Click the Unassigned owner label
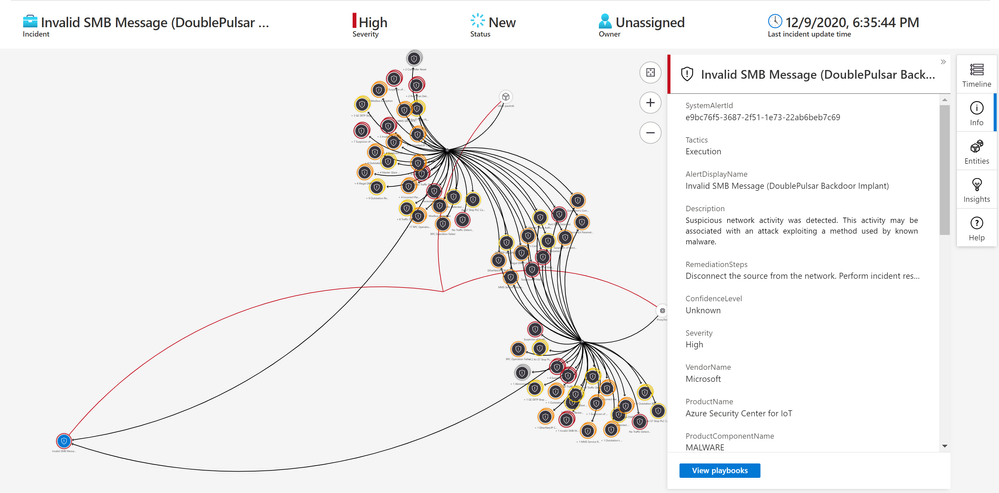Image resolution: width=999 pixels, height=493 pixels. click(650, 22)
